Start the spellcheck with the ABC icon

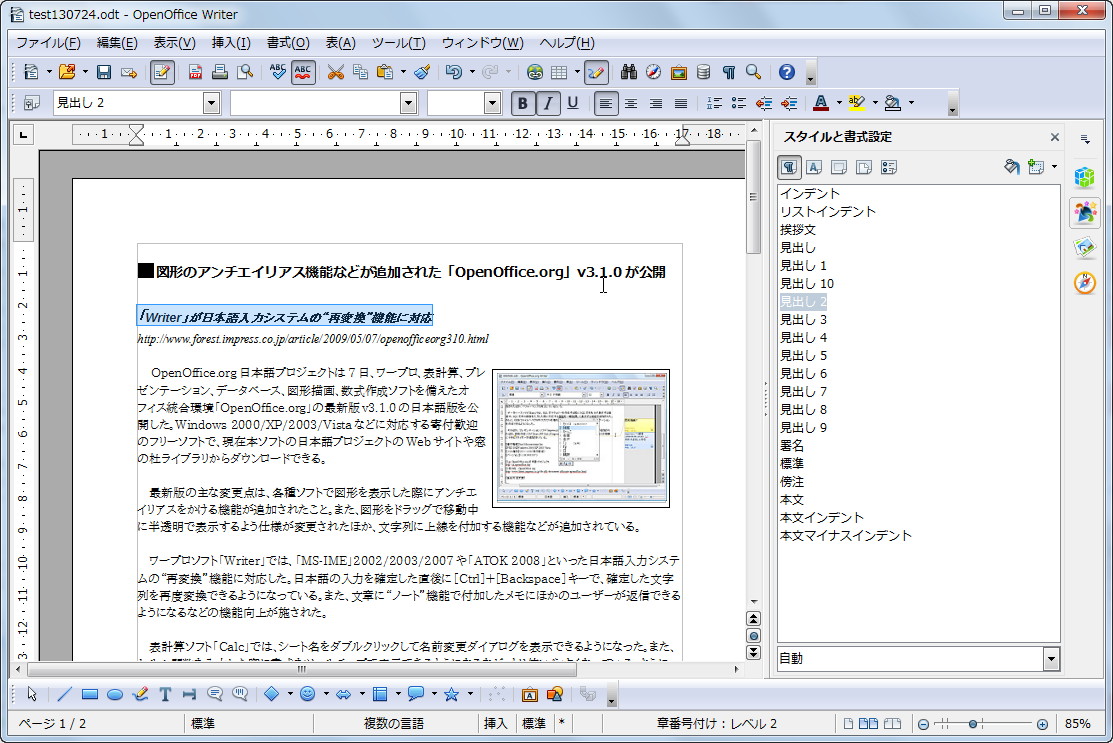click(277, 72)
